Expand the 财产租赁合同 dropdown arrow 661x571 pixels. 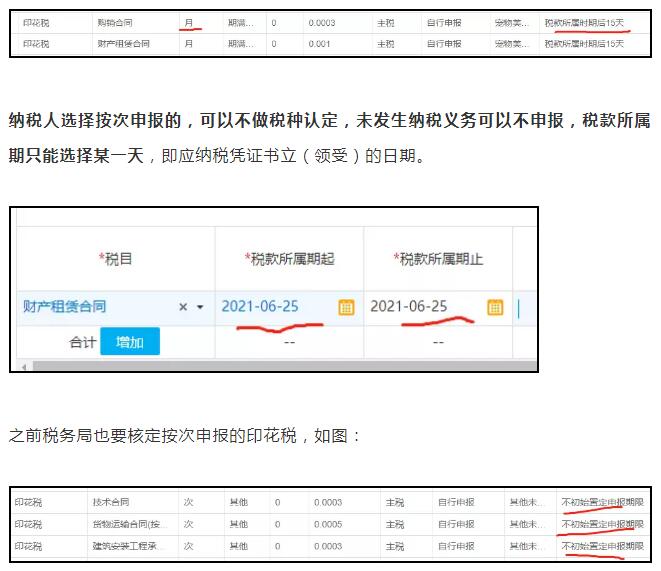coord(200,307)
